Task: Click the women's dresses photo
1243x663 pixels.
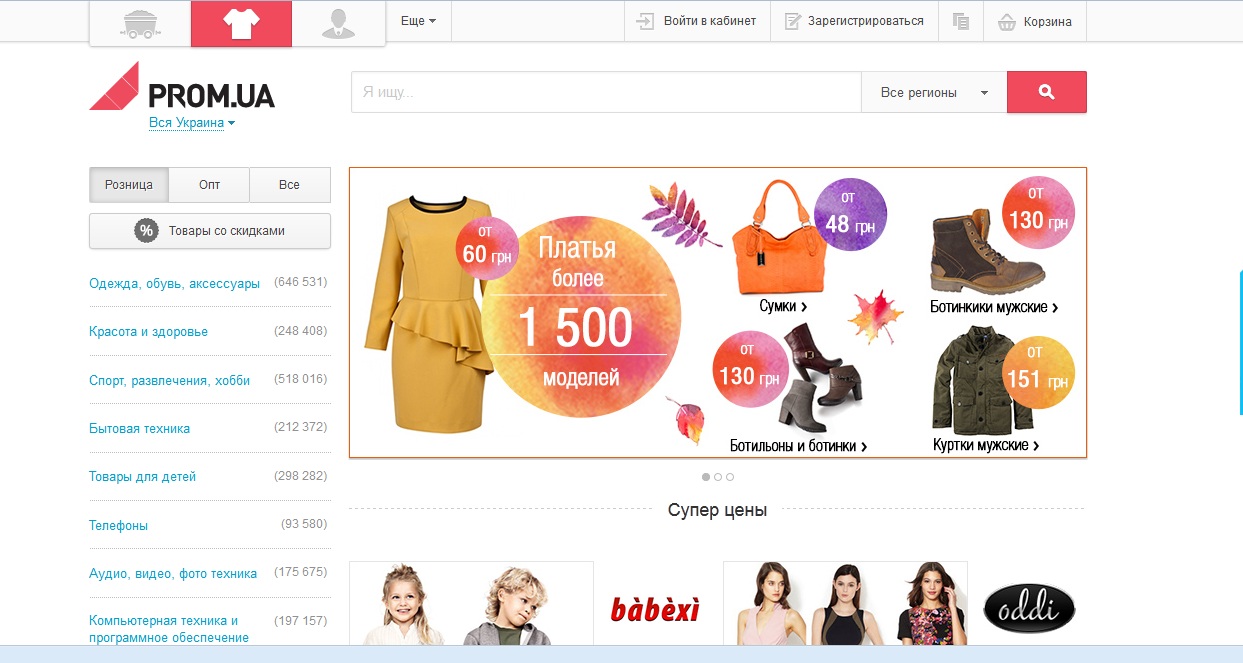Action: tap(845, 603)
